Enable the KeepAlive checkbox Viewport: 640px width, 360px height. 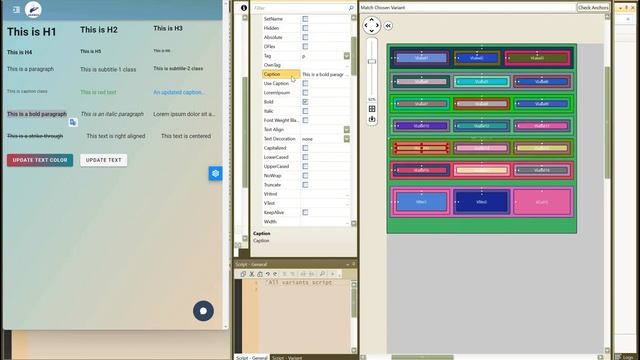pos(305,212)
